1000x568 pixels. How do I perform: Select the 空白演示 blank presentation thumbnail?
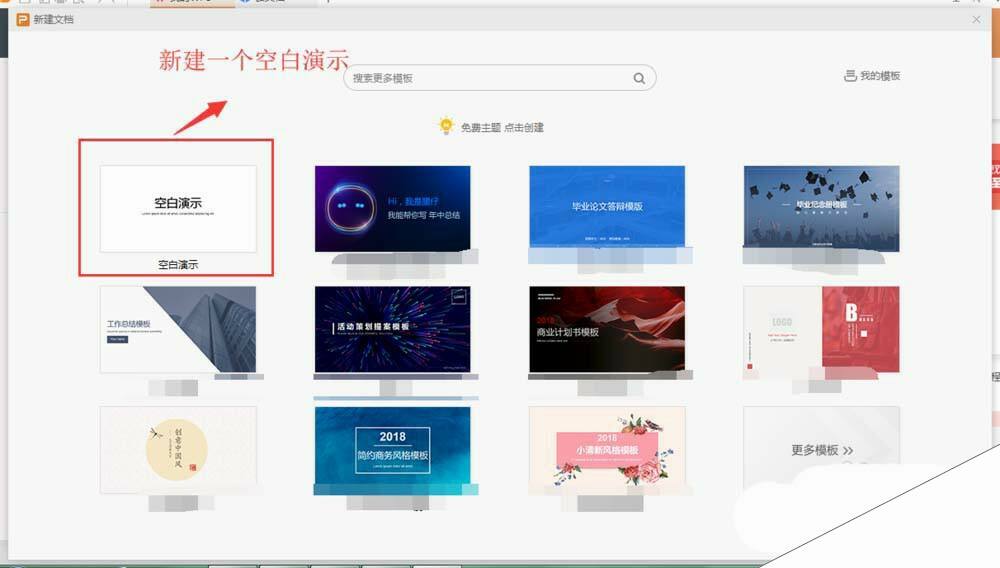[x=178, y=208]
